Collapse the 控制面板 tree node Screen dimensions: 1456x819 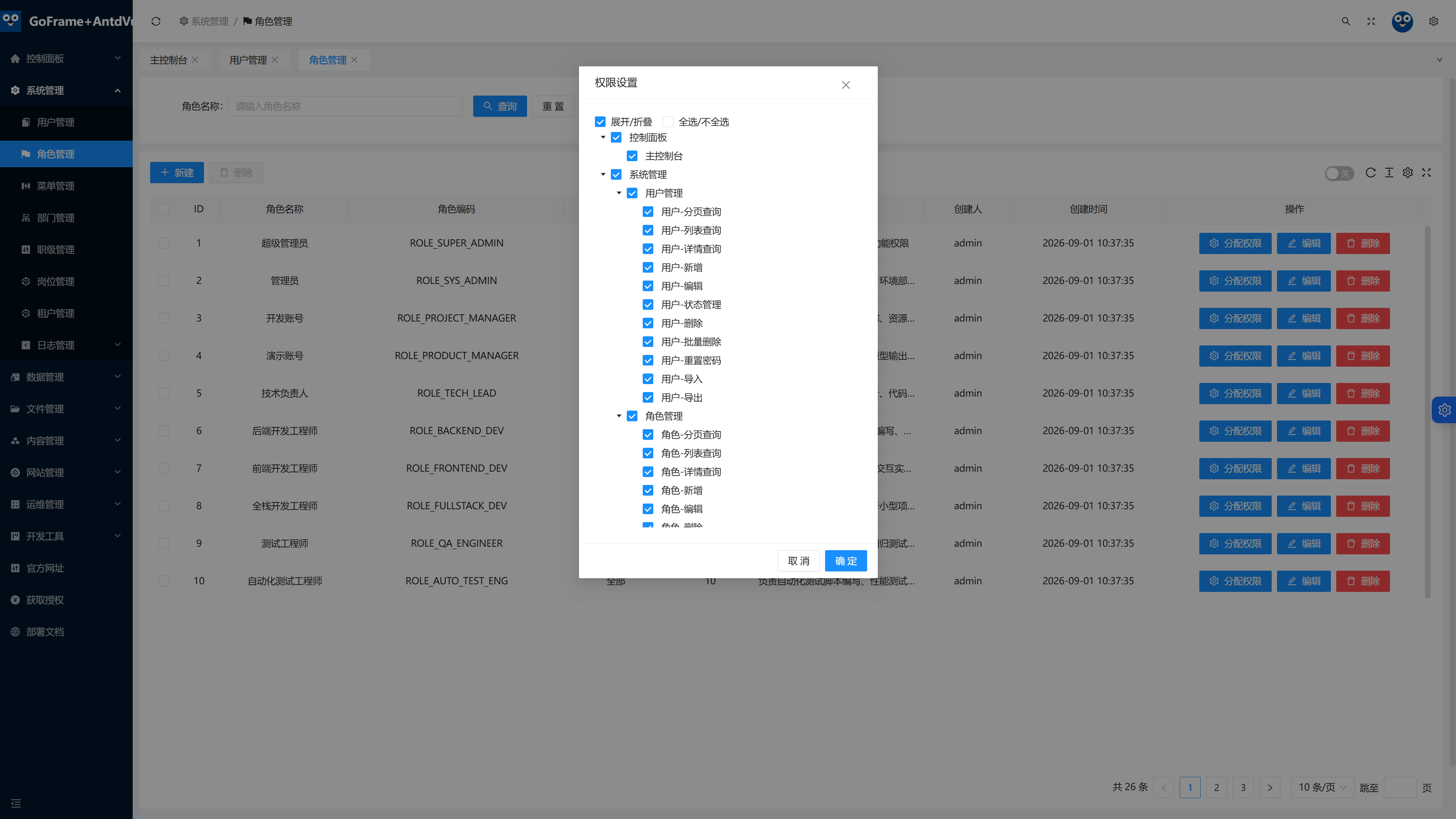point(603,137)
